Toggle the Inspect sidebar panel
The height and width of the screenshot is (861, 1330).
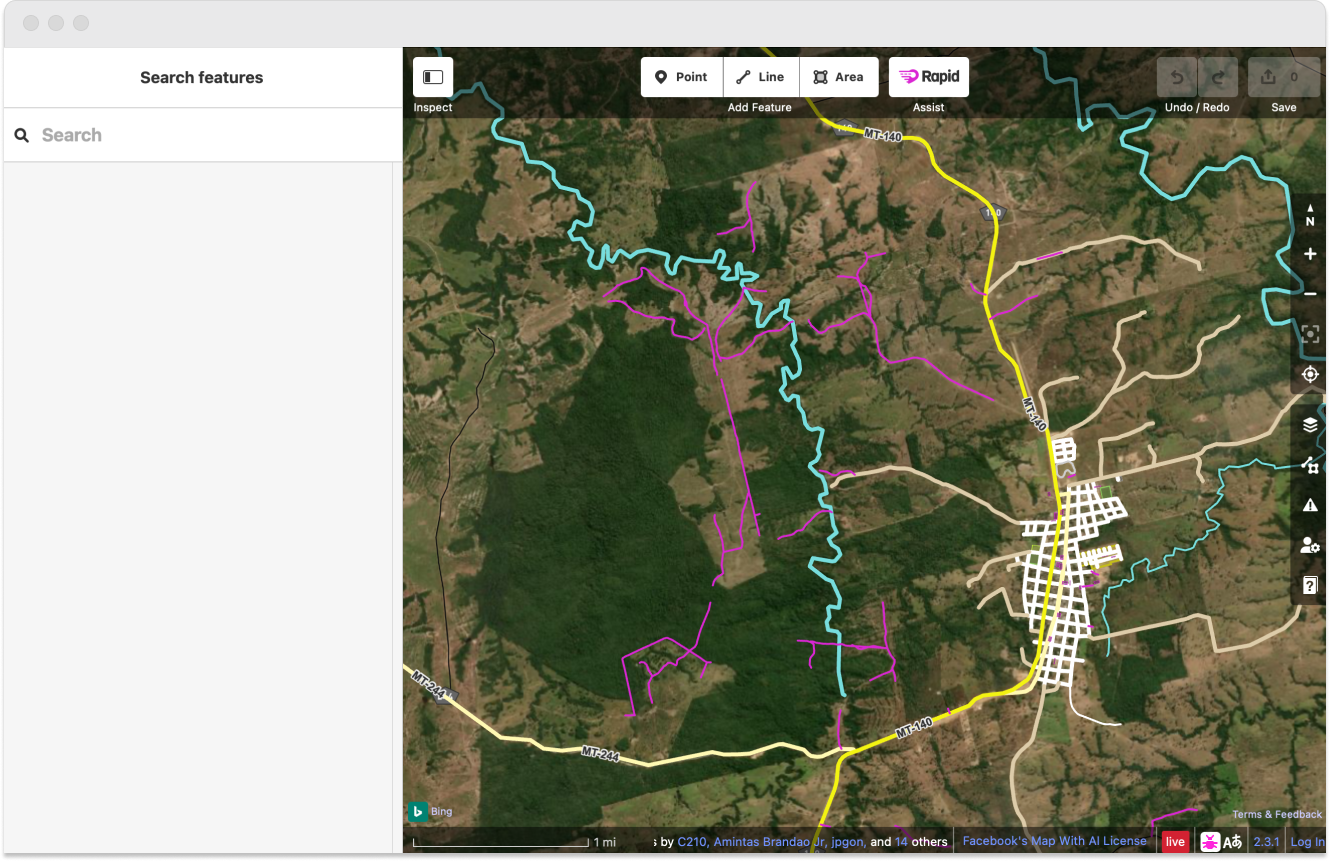click(x=433, y=77)
